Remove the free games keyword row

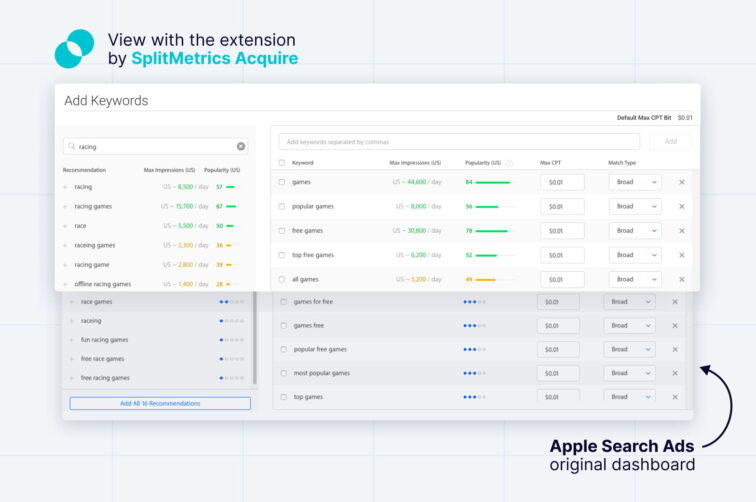682,231
